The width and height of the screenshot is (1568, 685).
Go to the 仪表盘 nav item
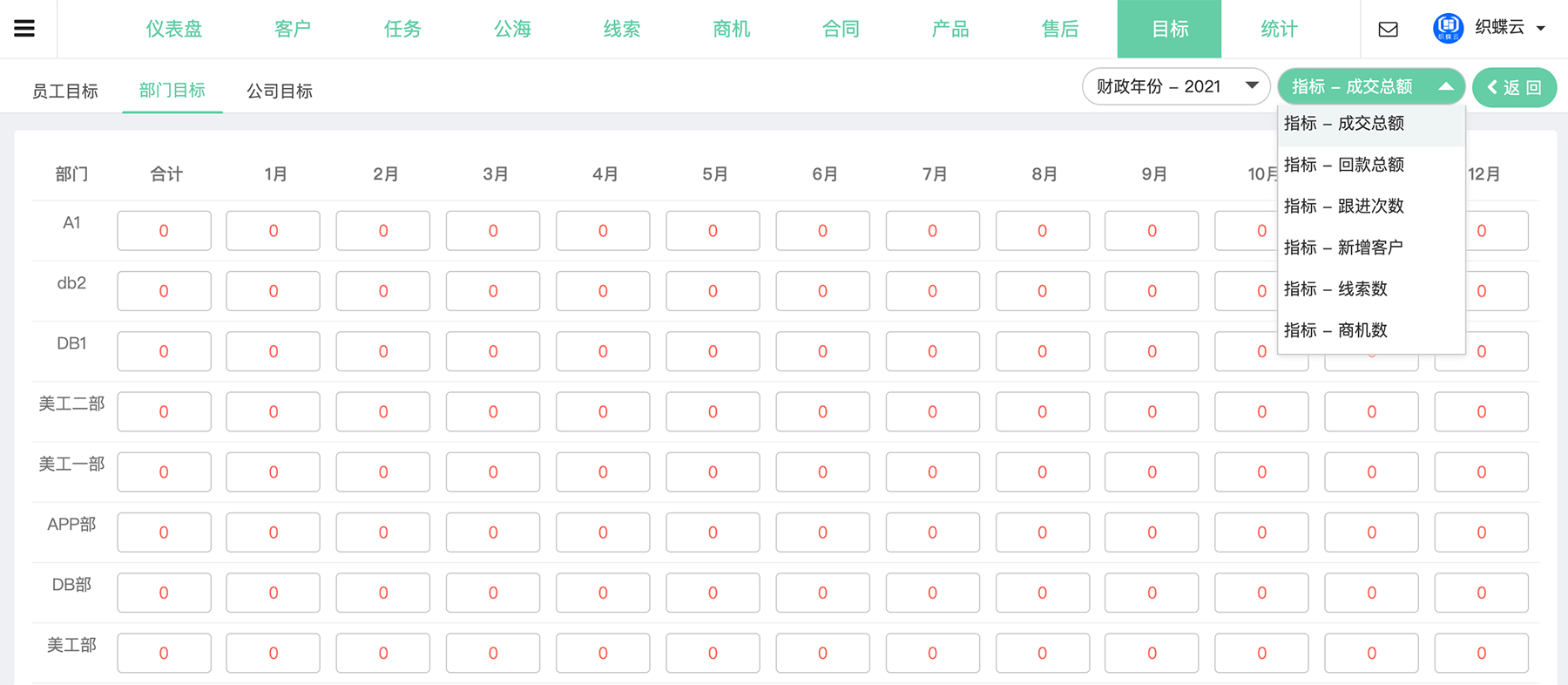174,29
